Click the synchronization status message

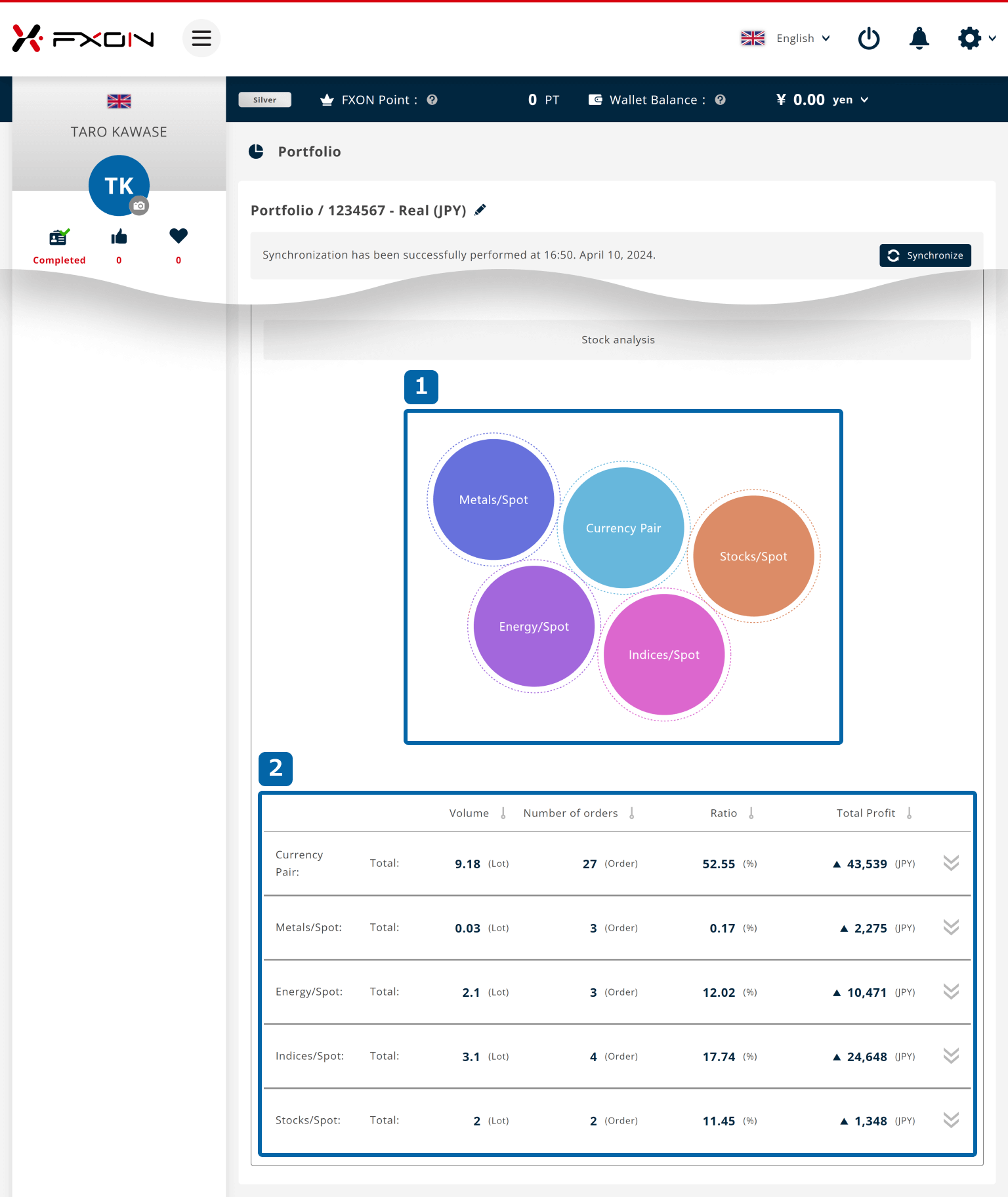tap(459, 255)
